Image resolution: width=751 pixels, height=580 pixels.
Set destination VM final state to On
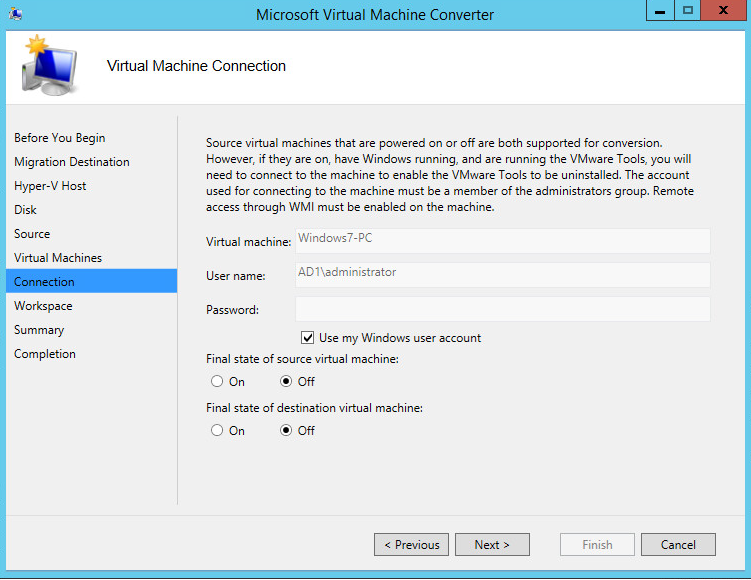pos(217,430)
